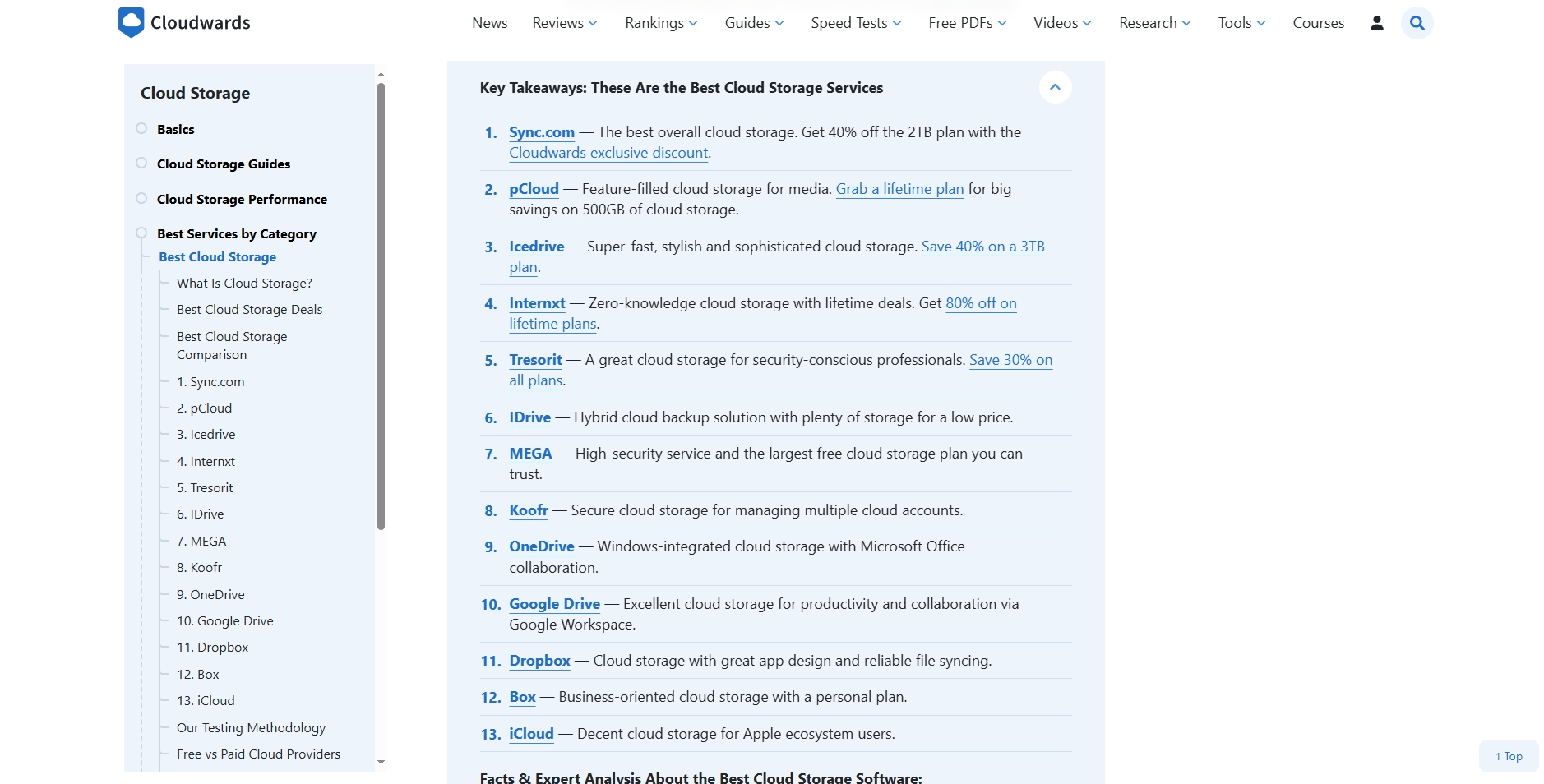Screen dimensions: 1544x784
Task: Expand the Speed Tests menu
Action: [x=856, y=23]
